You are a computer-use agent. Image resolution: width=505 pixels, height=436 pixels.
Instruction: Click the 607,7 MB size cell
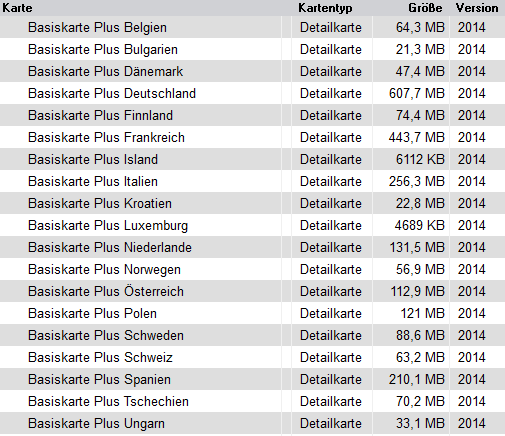[x=417, y=93]
